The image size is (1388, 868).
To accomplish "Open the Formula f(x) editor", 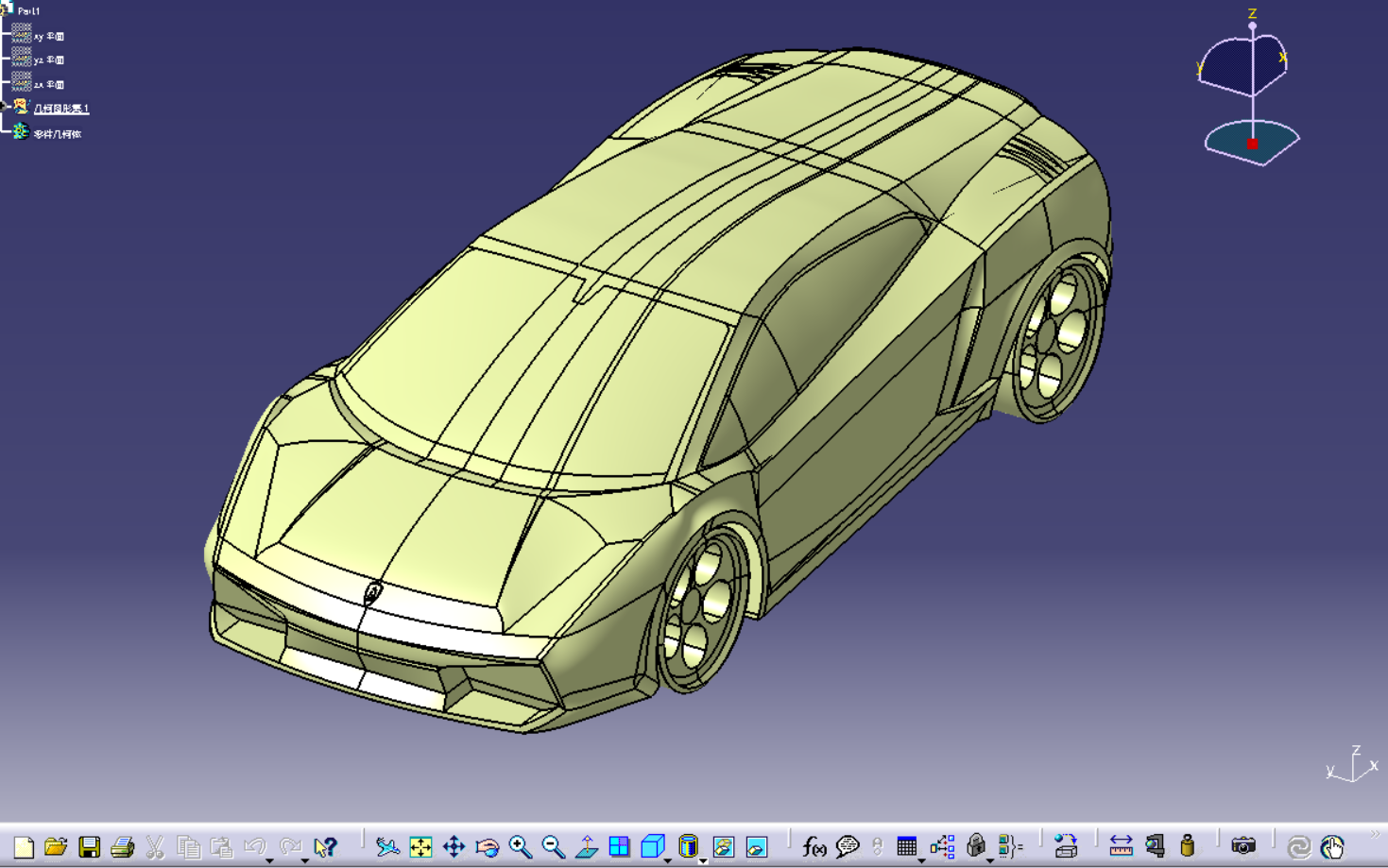I will click(x=814, y=847).
